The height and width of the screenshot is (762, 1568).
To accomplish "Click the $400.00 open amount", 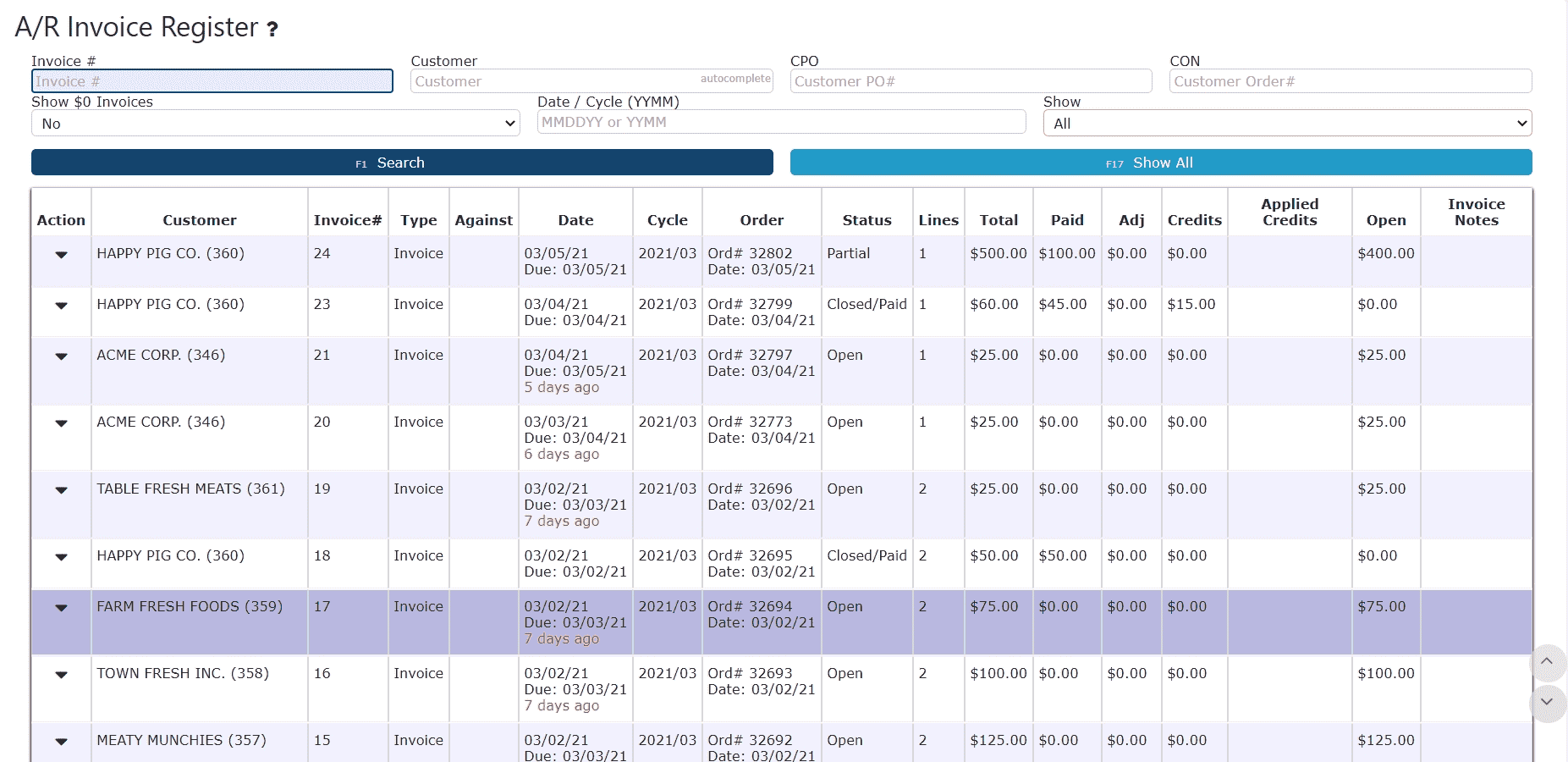I will (1386, 253).
